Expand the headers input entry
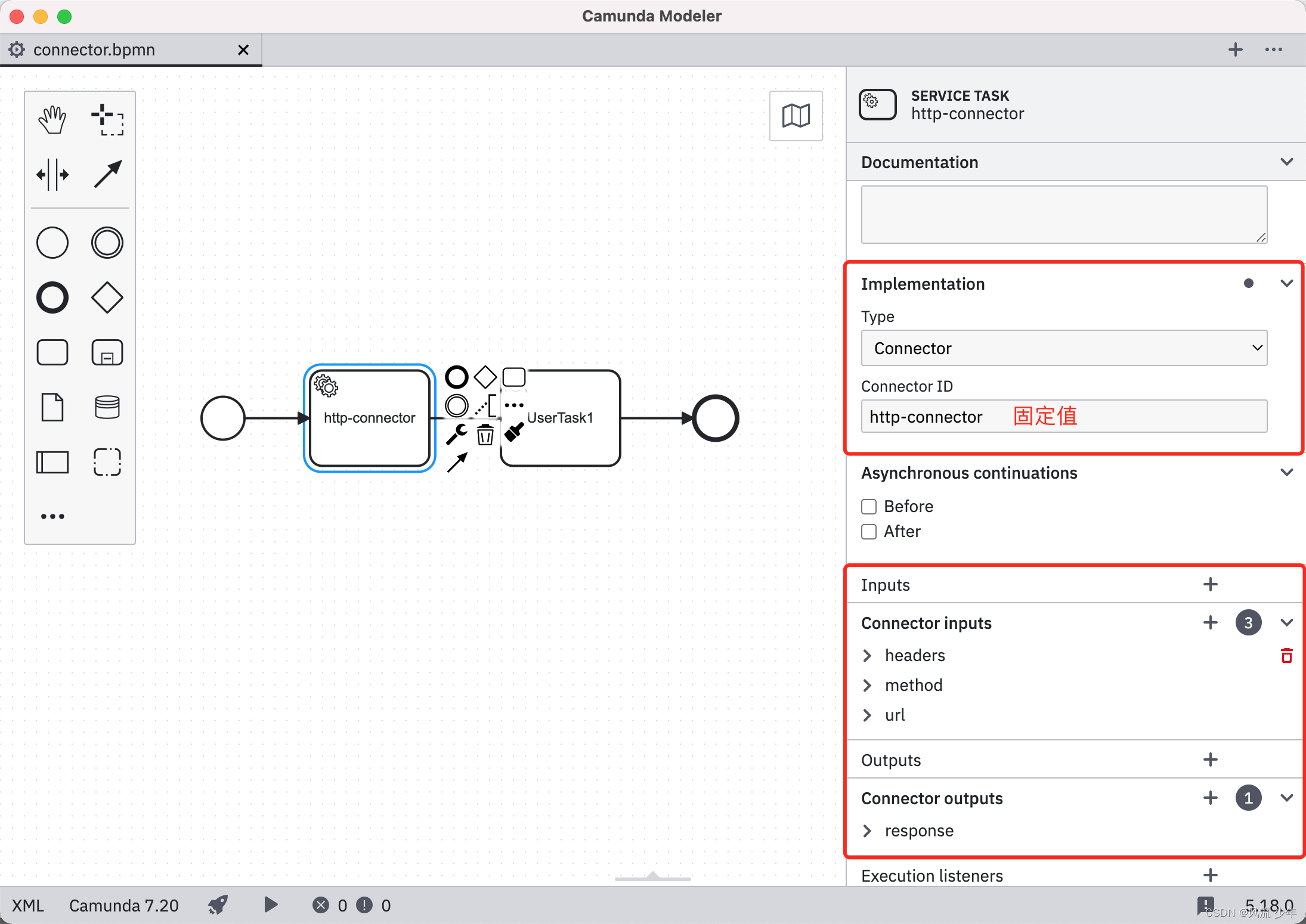Image resolution: width=1306 pixels, height=924 pixels. tap(867, 656)
